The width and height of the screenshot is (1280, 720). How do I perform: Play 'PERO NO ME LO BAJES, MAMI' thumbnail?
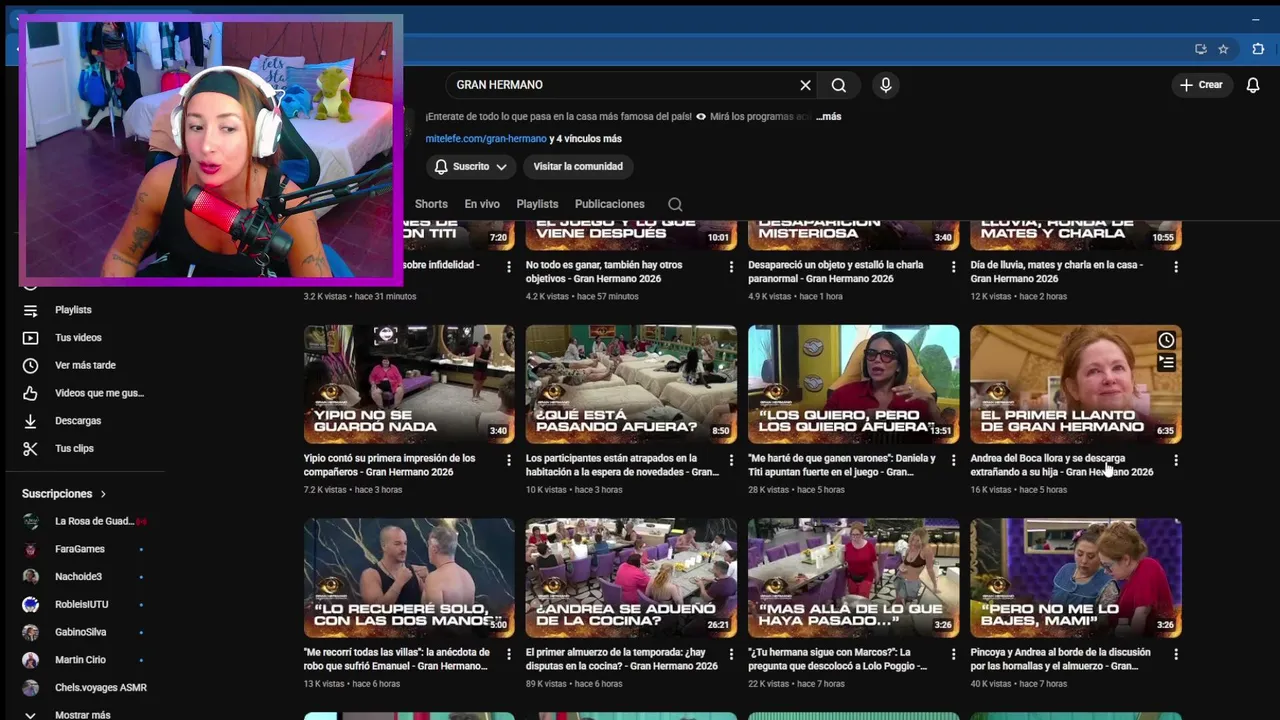[1075, 578]
